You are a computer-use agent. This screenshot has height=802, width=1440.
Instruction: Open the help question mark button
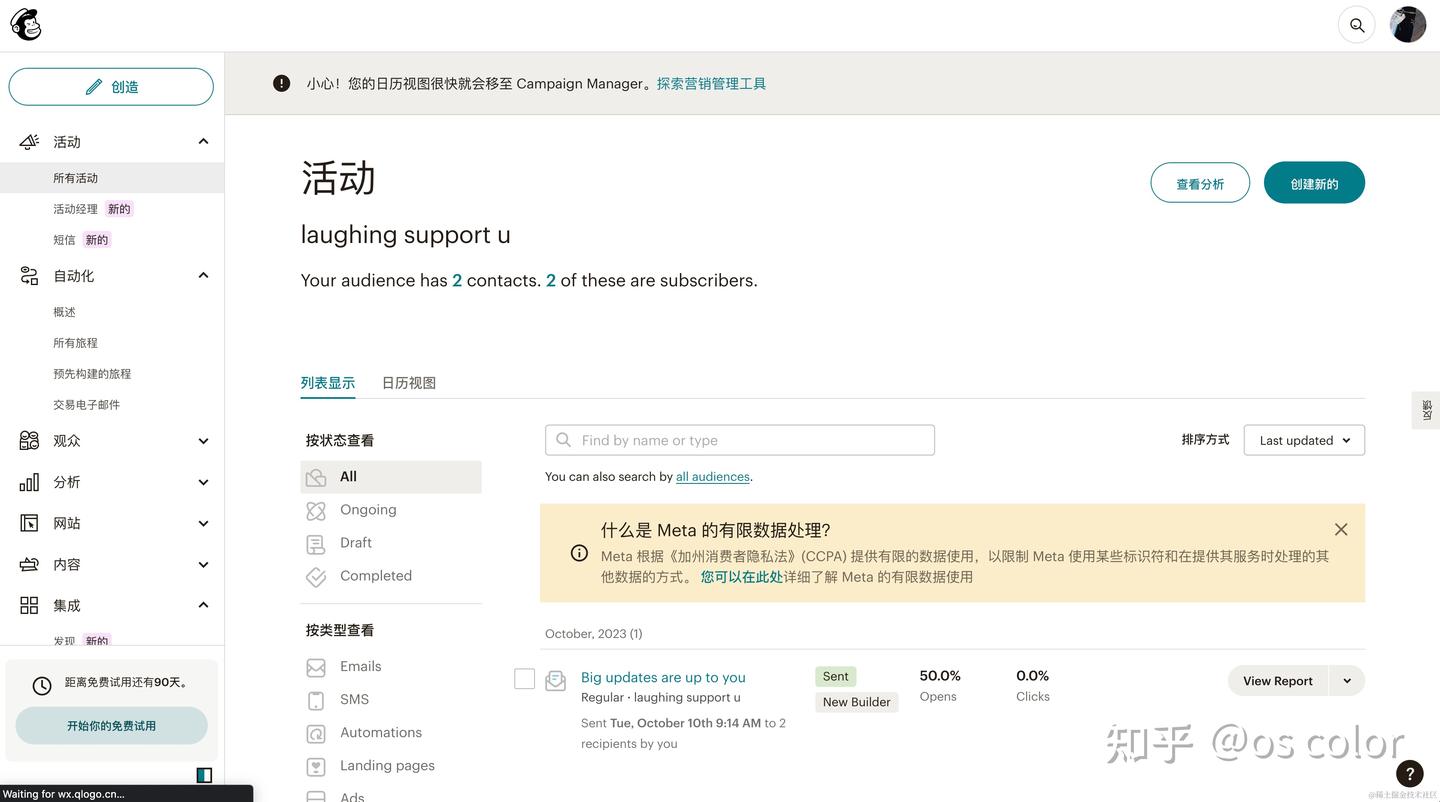[1409, 773]
